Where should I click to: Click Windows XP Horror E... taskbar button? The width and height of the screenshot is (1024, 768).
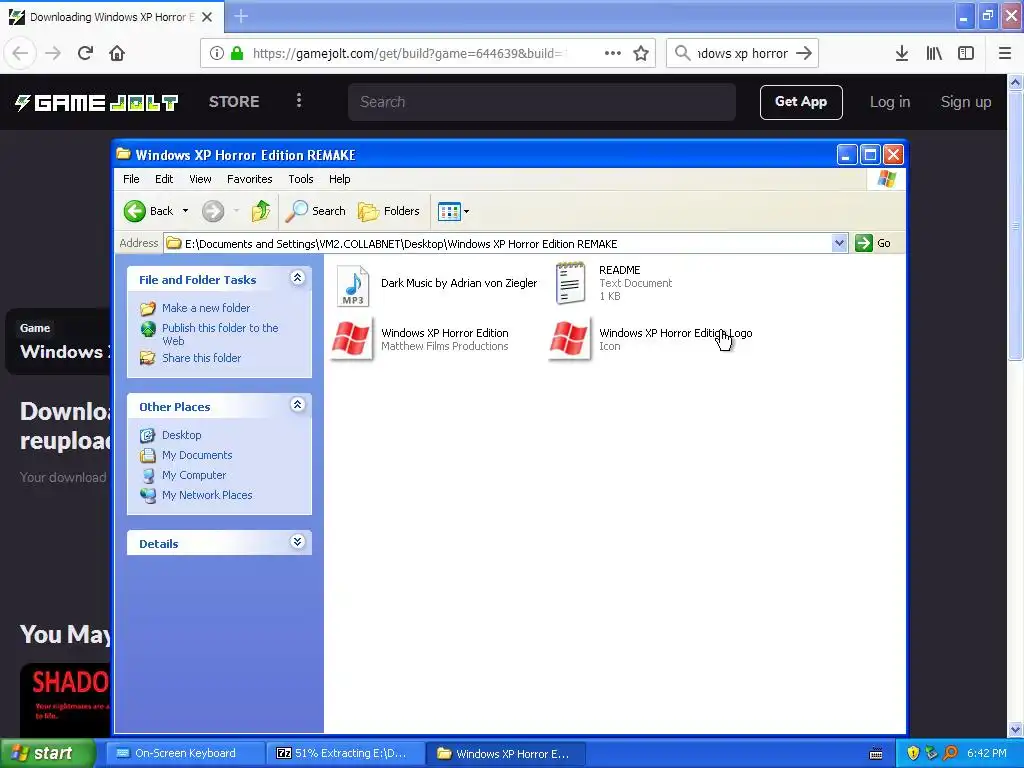click(x=507, y=753)
